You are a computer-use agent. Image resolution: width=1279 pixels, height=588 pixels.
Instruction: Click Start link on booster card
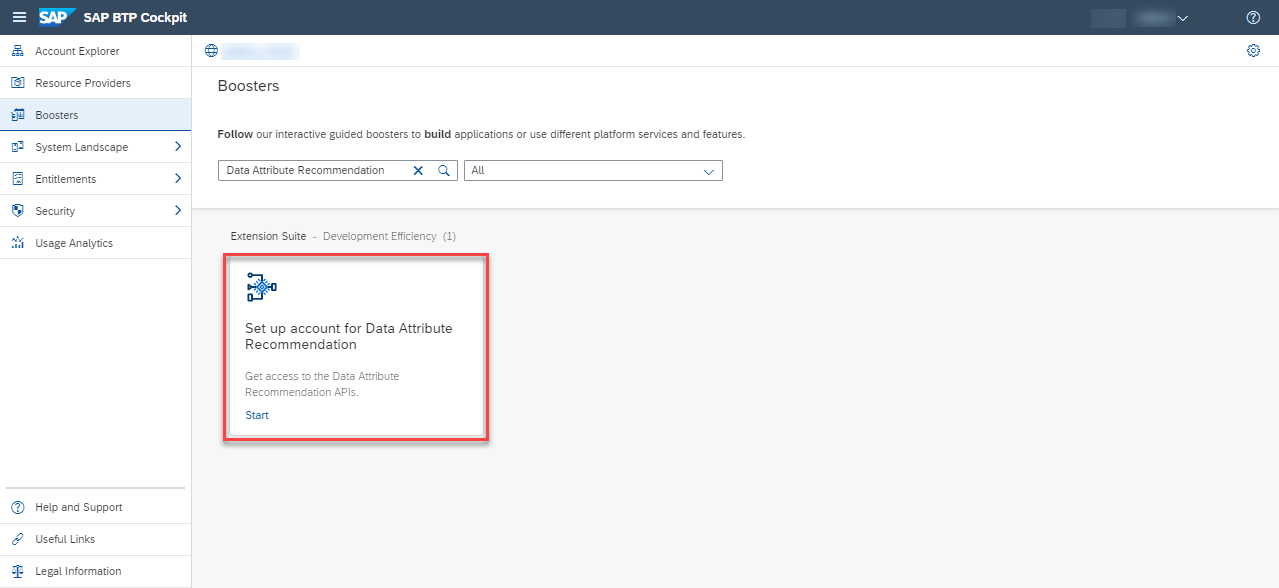257,415
